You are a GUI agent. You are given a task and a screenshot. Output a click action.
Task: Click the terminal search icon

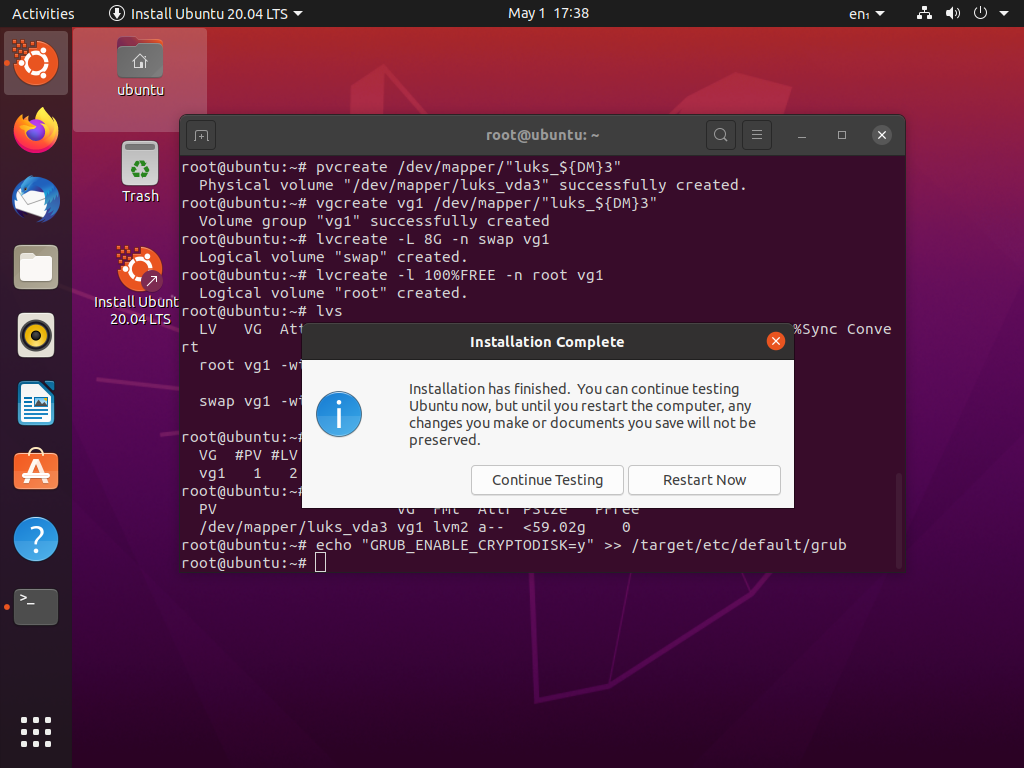click(x=721, y=135)
